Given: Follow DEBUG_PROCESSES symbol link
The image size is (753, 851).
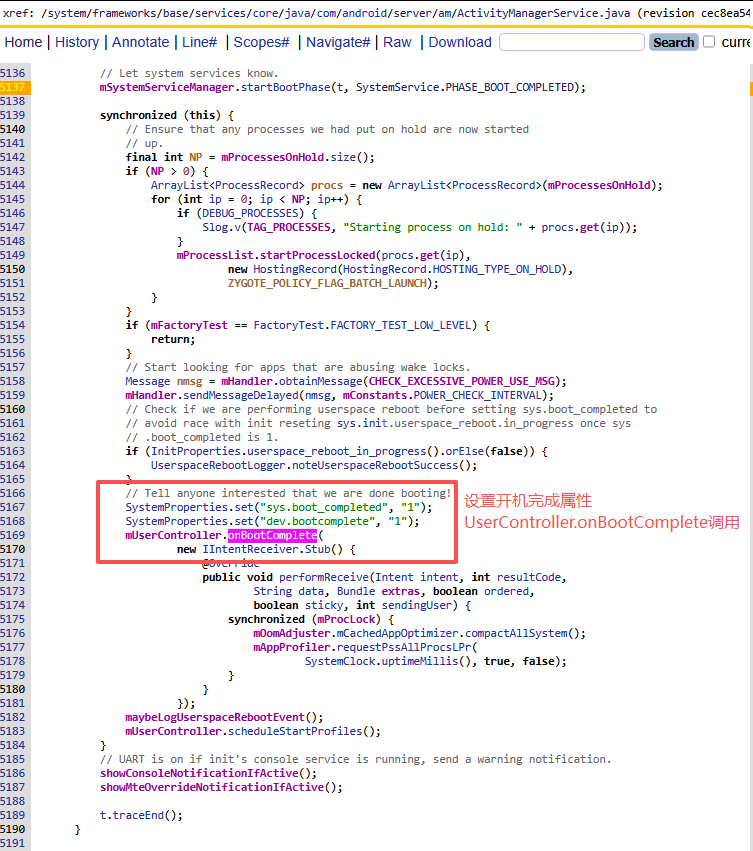Looking at the screenshot, I should (250, 213).
